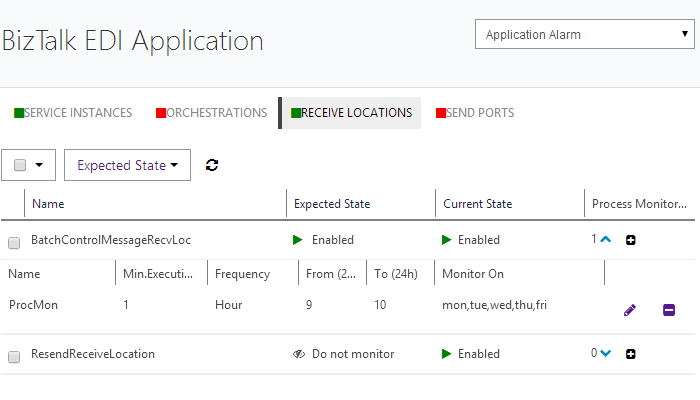700x400 pixels.
Task: Tick the BatchControlMessageRecvLoc checkbox
Action: point(14,242)
